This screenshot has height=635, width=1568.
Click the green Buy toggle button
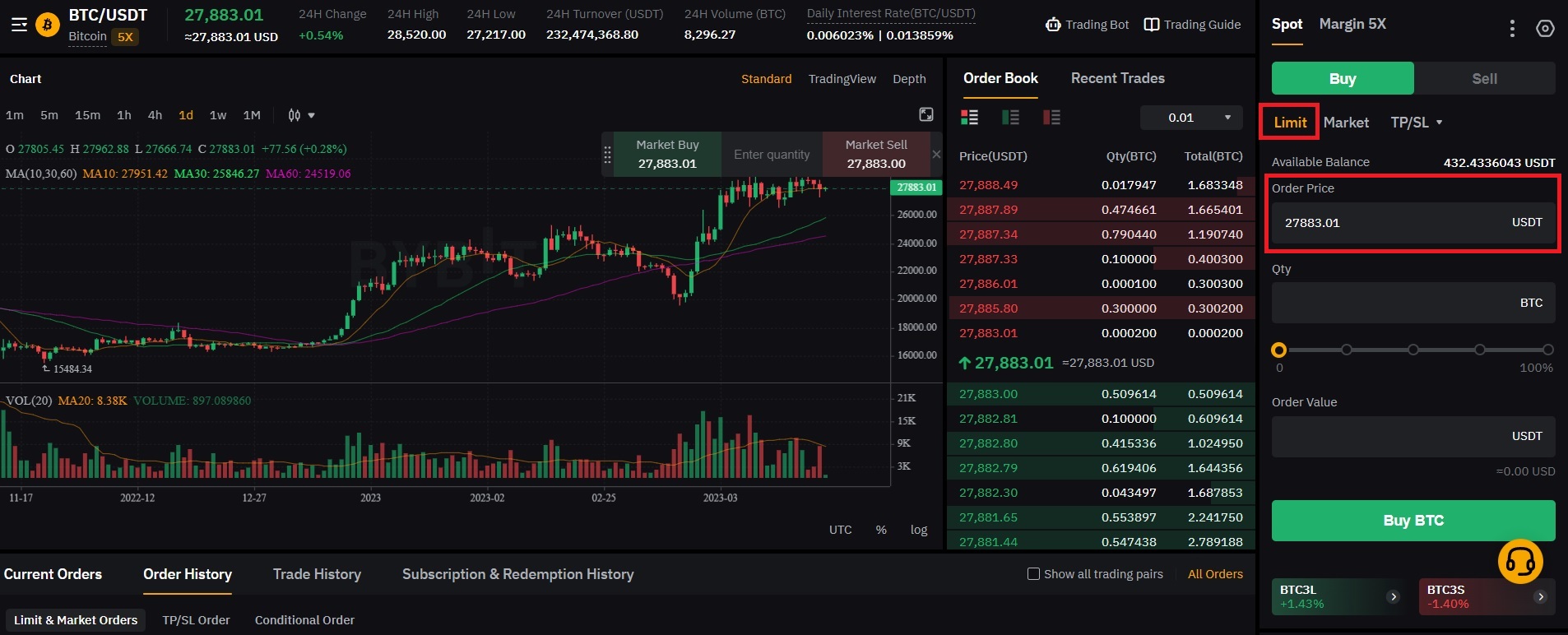pyautogui.click(x=1343, y=78)
